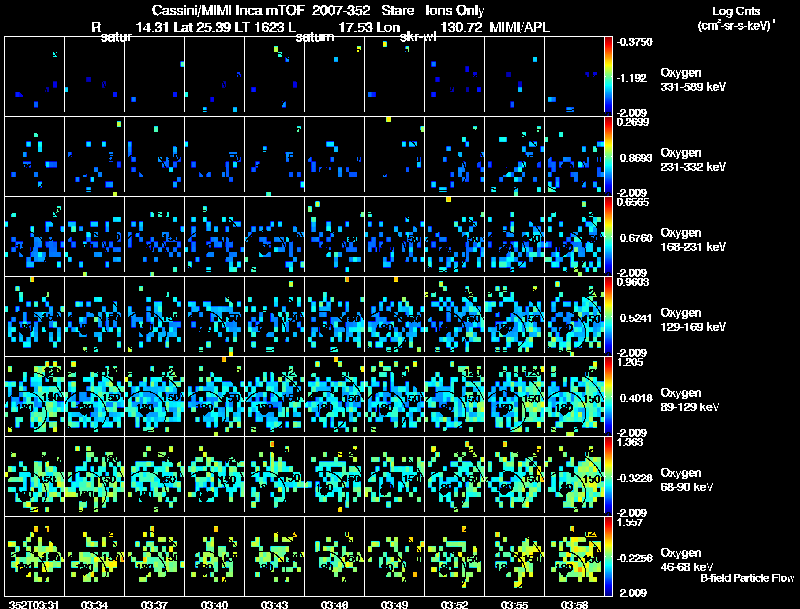
Task: Click the 68-90 keV image at 03:46
Action: (x=334, y=476)
